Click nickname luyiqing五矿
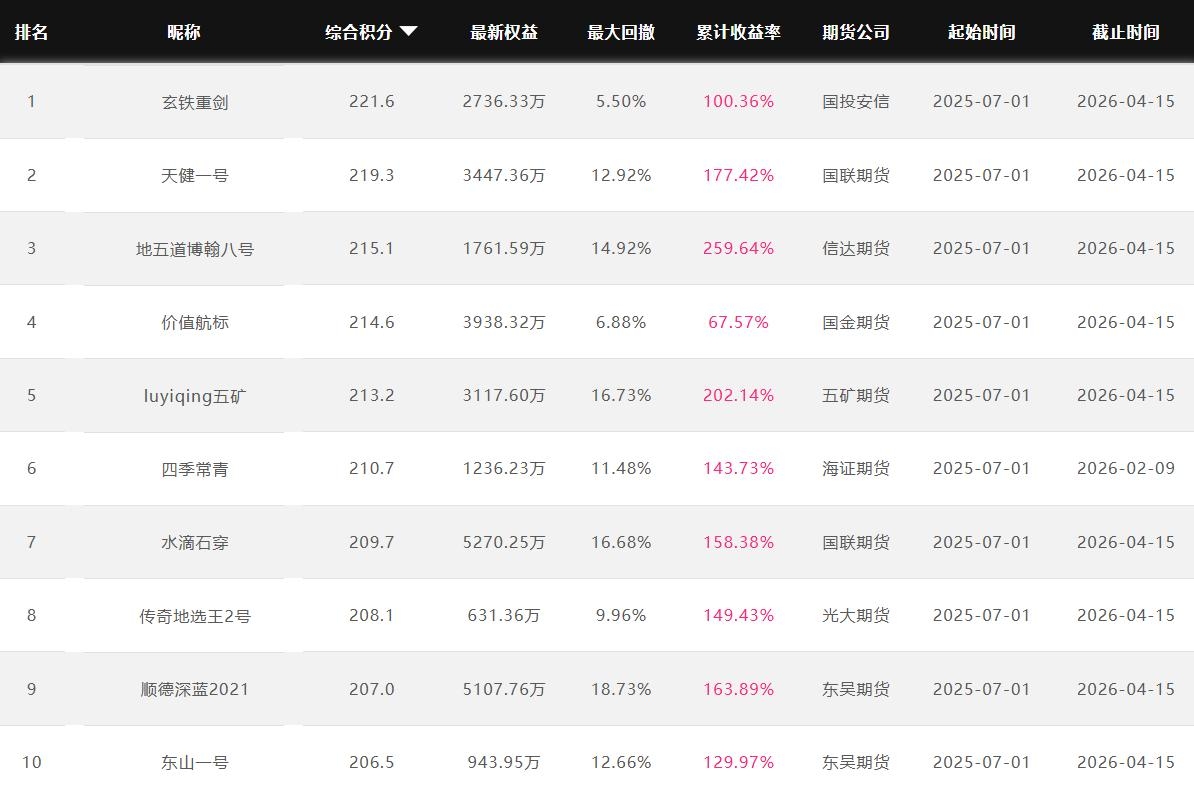The image size is (1194, 795). [x=195, y=395]
